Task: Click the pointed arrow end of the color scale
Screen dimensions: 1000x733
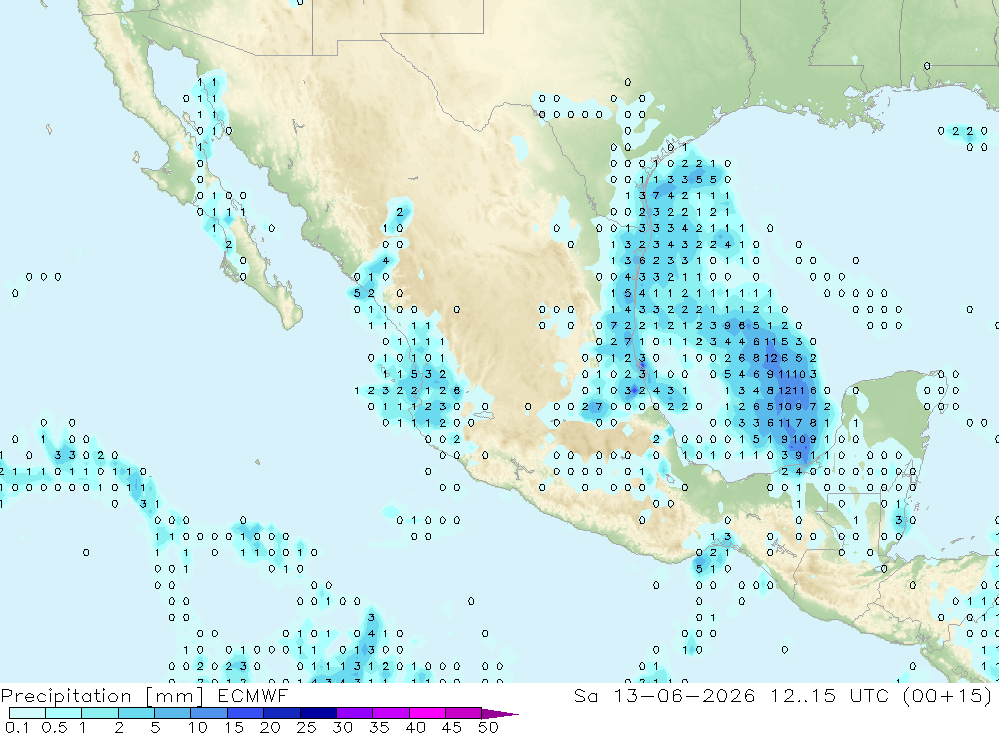Action: point(499,714)
